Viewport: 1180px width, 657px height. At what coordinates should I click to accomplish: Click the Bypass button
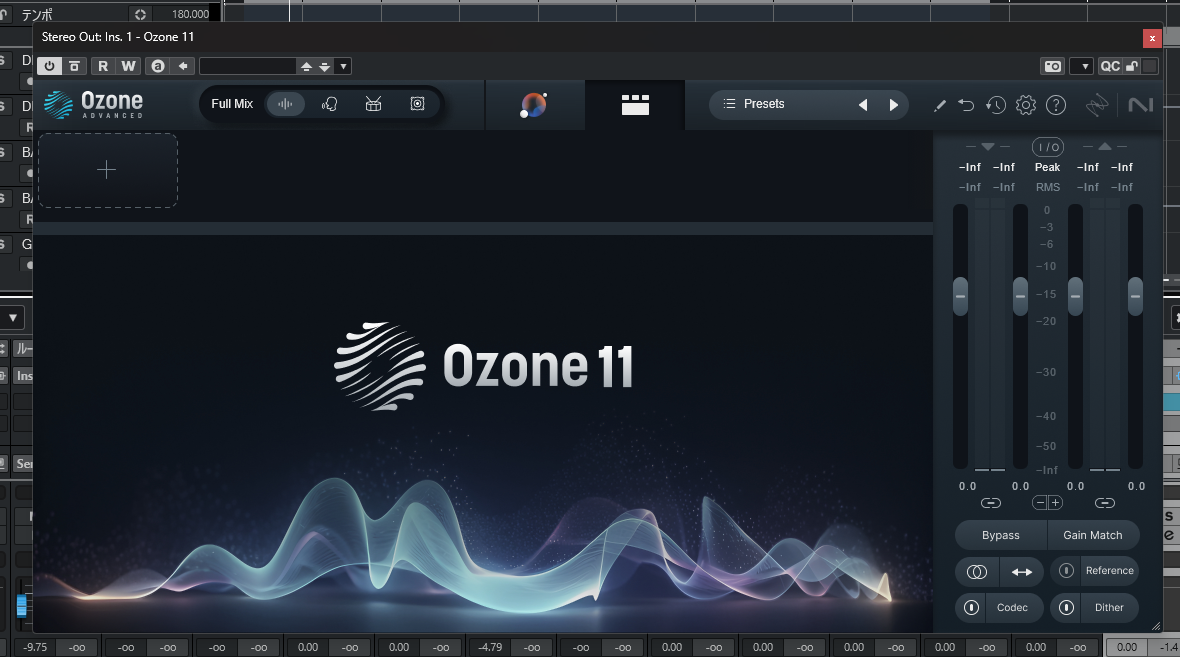[1000, 535]
